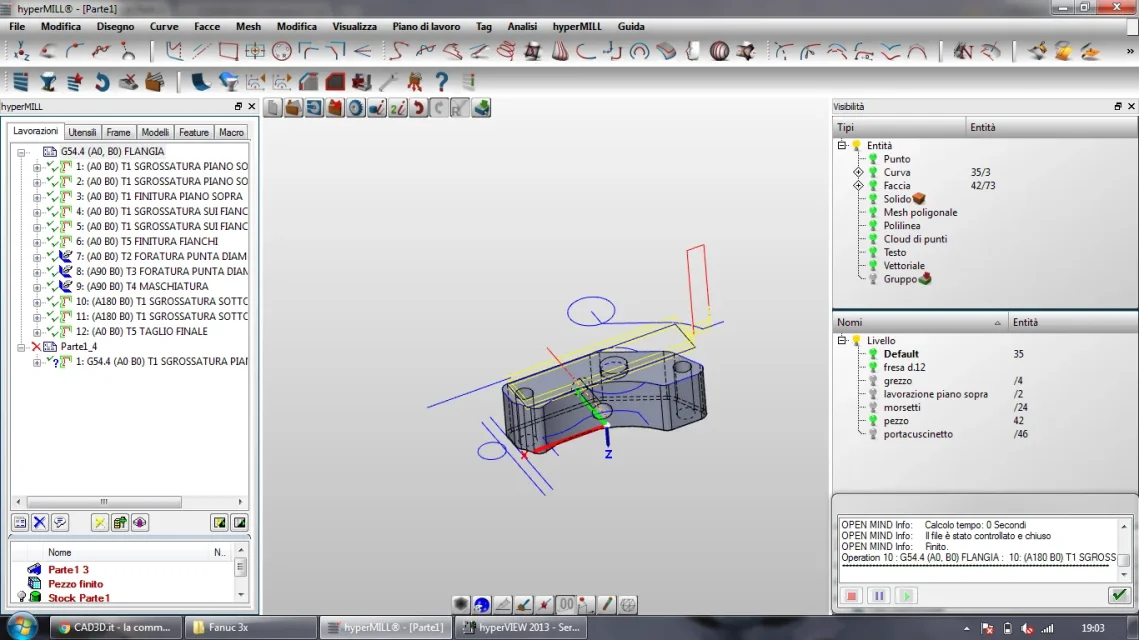Image resolution: width=1139 pixels, height=640 pixels.
Task: Click the purple gem icon under job list
Action: click(x=139, y=522)
